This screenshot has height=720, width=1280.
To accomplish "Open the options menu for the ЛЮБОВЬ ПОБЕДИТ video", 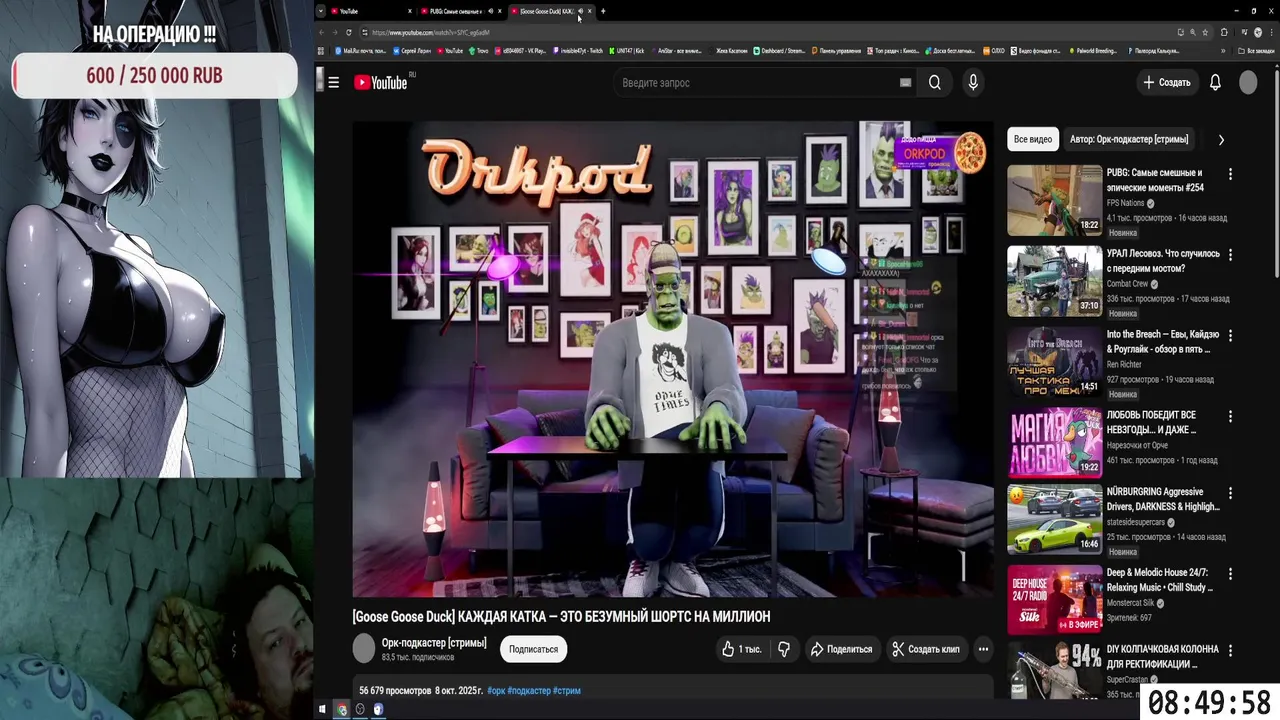I will click(x=1230, y=416).
